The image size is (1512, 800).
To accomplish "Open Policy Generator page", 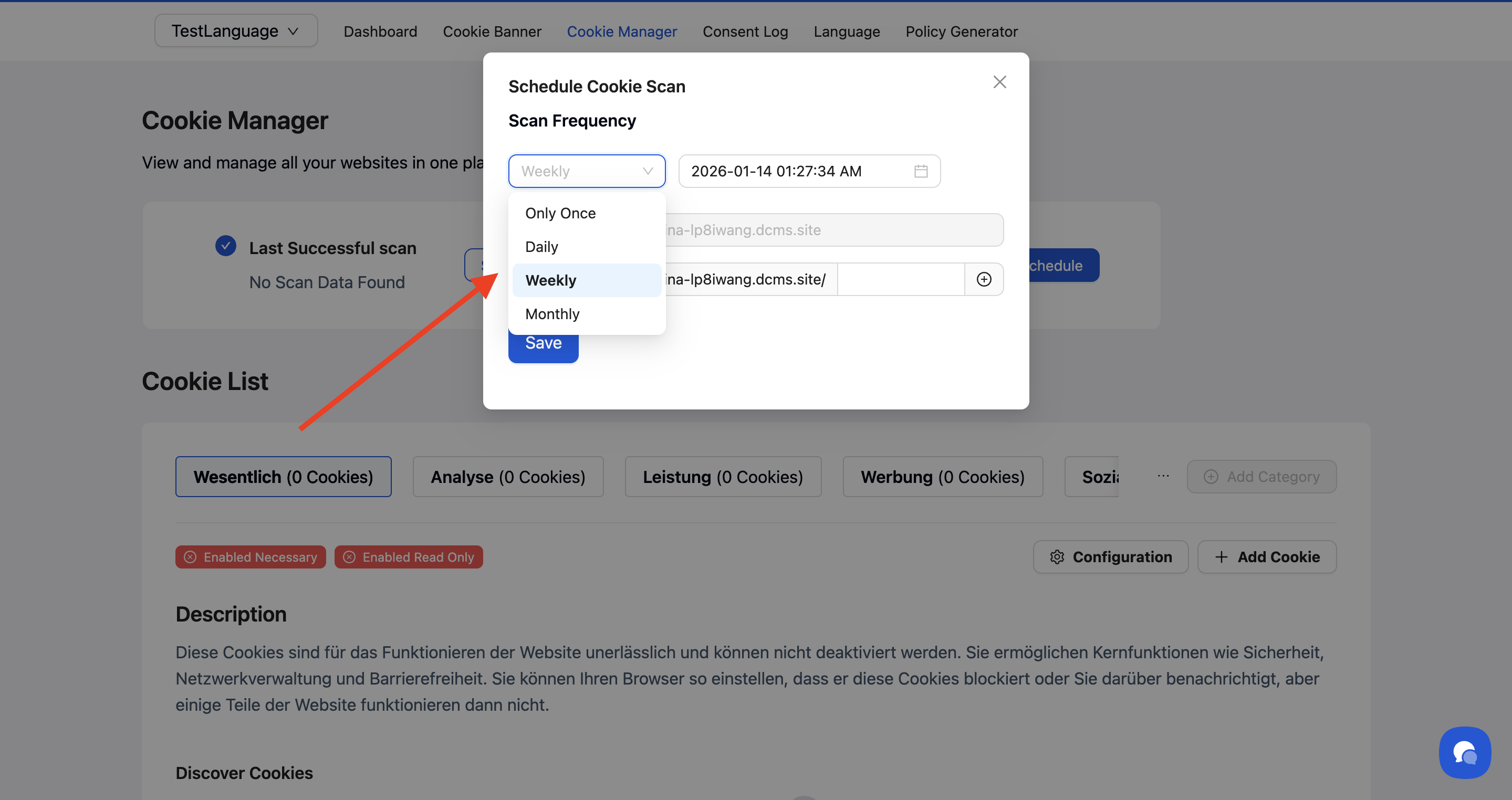I will pos(961,31).
